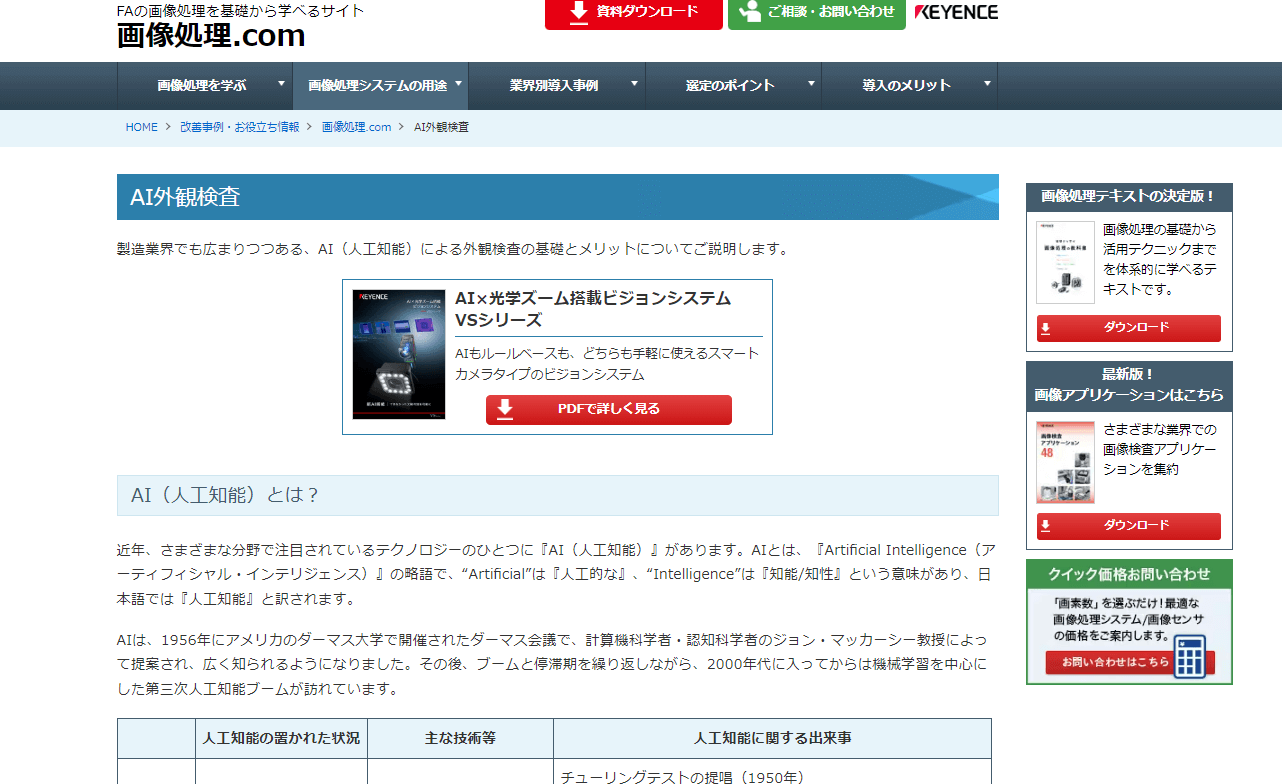Click the PDFで詳しく見る red button
1282x784 pixels.
pos(608,410)
